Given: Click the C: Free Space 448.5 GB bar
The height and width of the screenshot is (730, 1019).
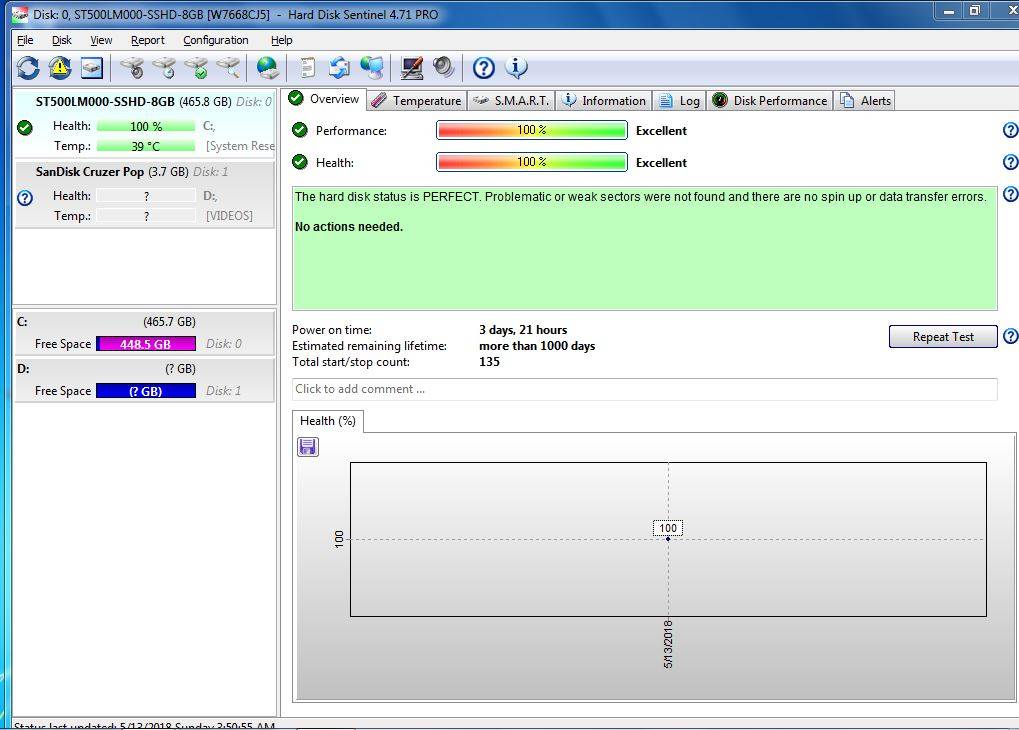Looking at the screenshot, I should [x=146, y=344].
